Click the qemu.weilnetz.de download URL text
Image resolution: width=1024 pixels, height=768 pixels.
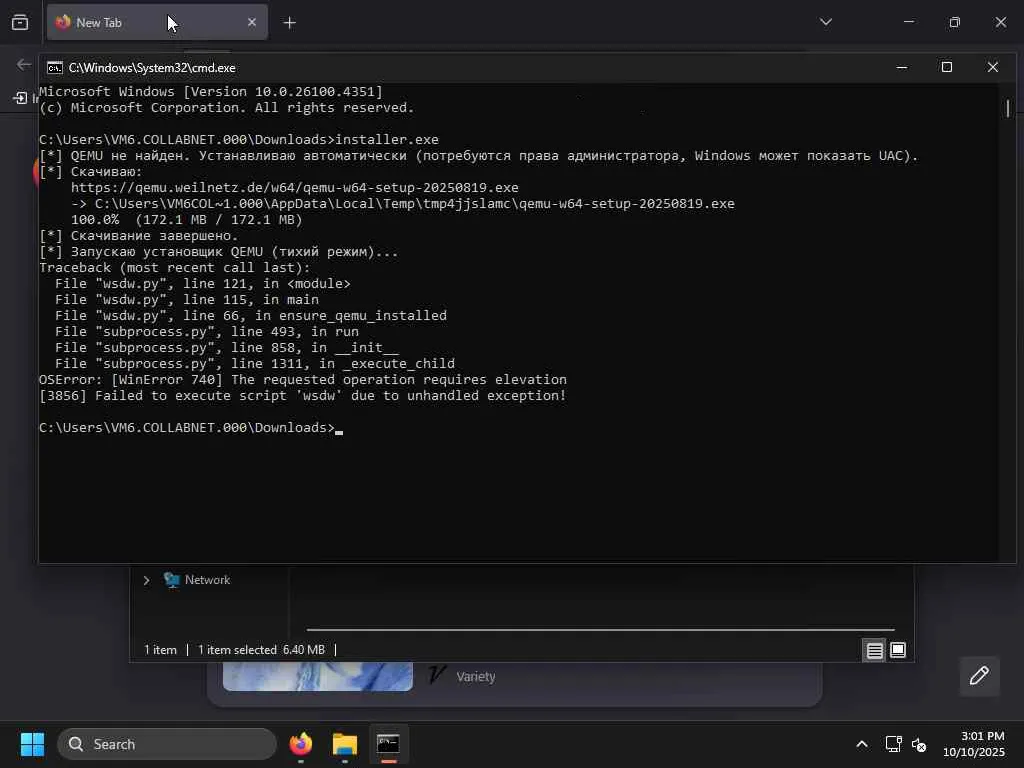(x=295, y=187)
